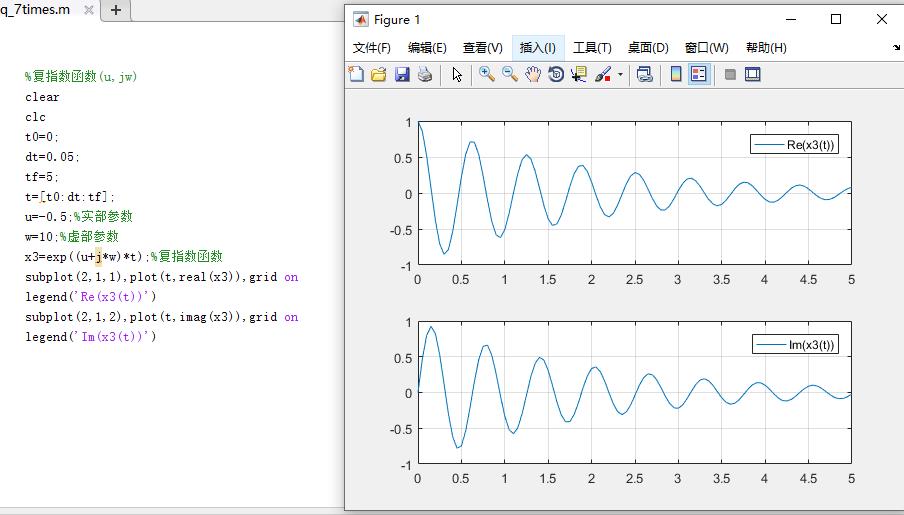Print the figure using the printer icon

[425, 74]
